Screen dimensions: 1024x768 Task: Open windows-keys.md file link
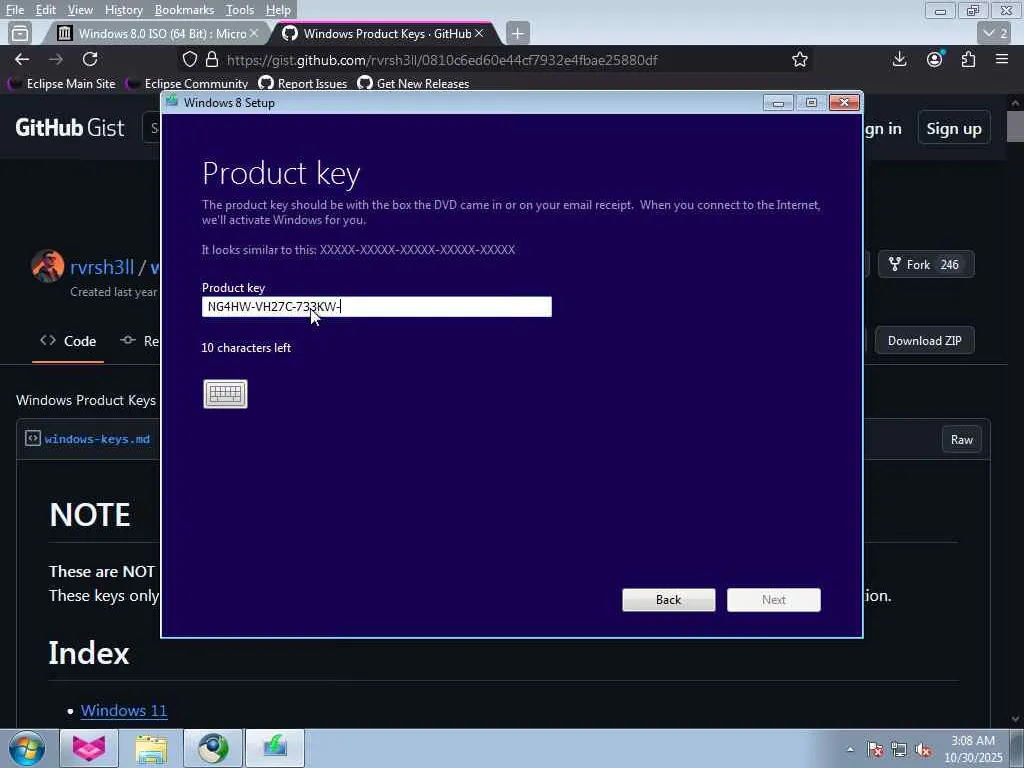(97, 439)
